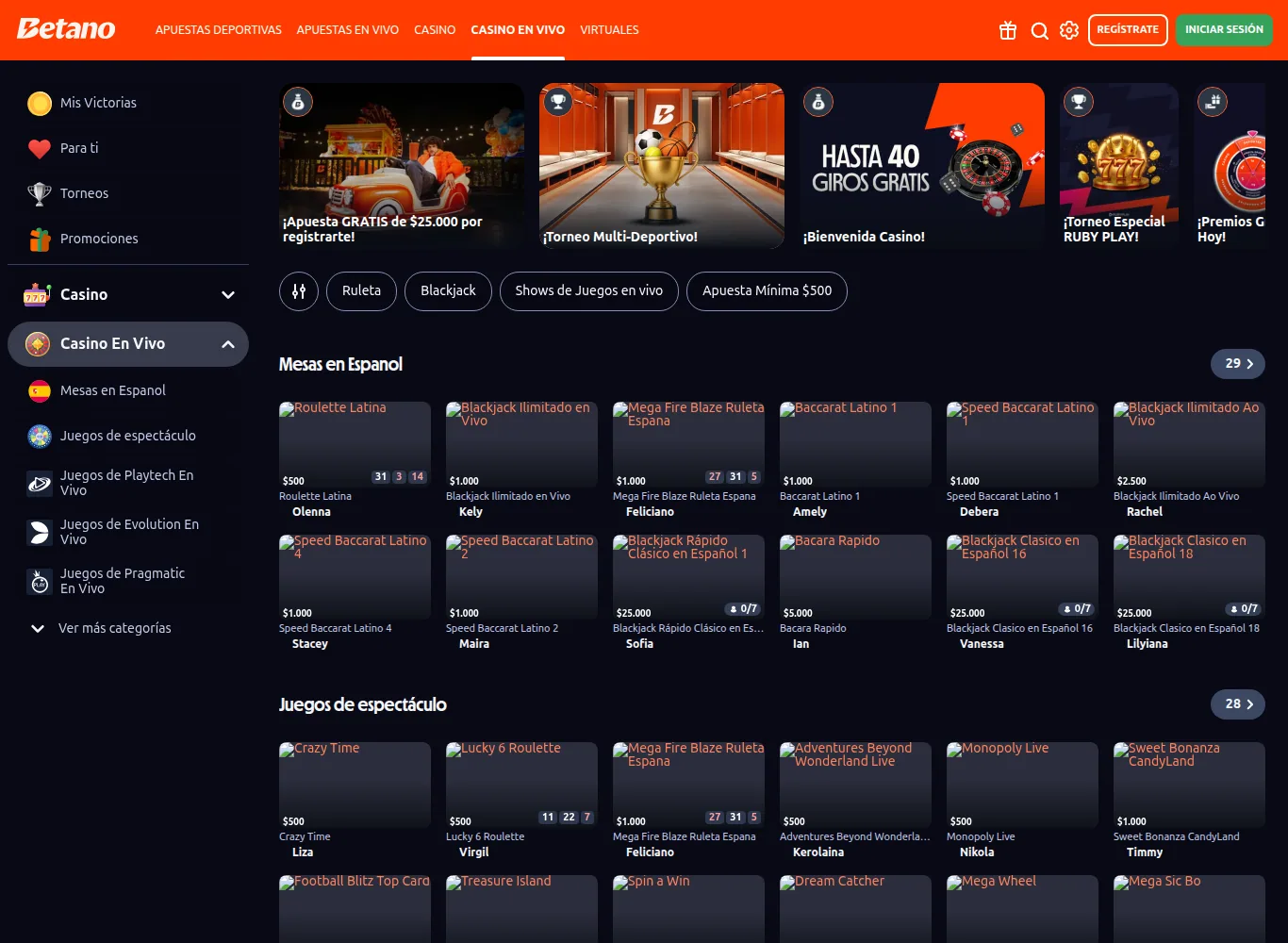Image resolution: width=1288 pixels, height=943 pixels.
Task: Click the Mesas en Espanol flag icon
Action: point(40,390)
